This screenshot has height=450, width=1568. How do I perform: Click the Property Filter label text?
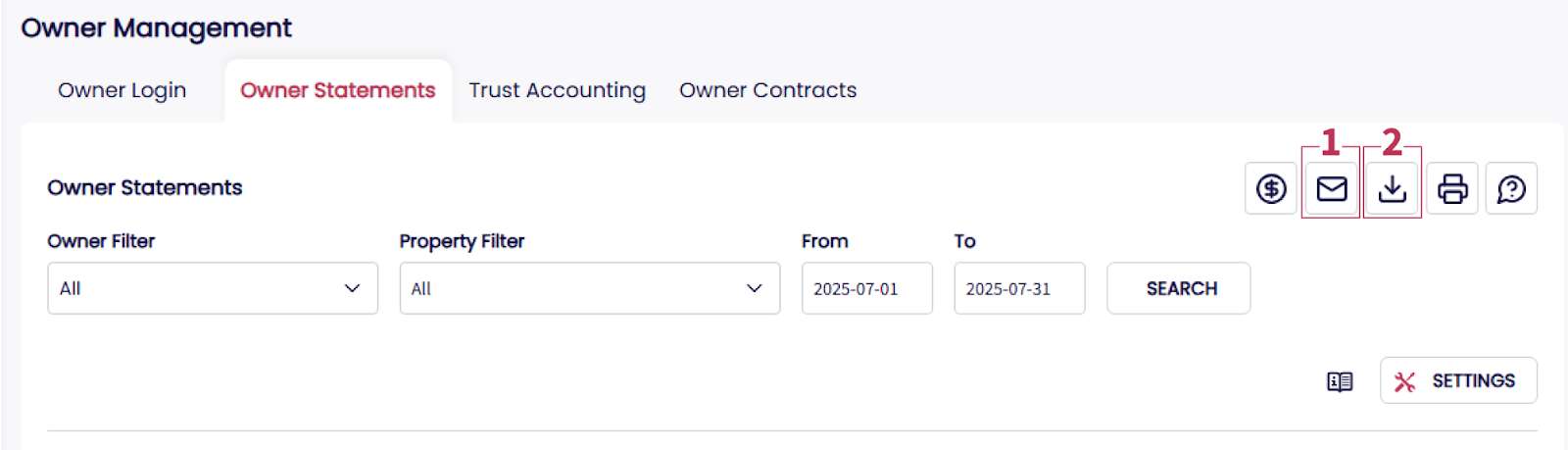pos(462,241)
